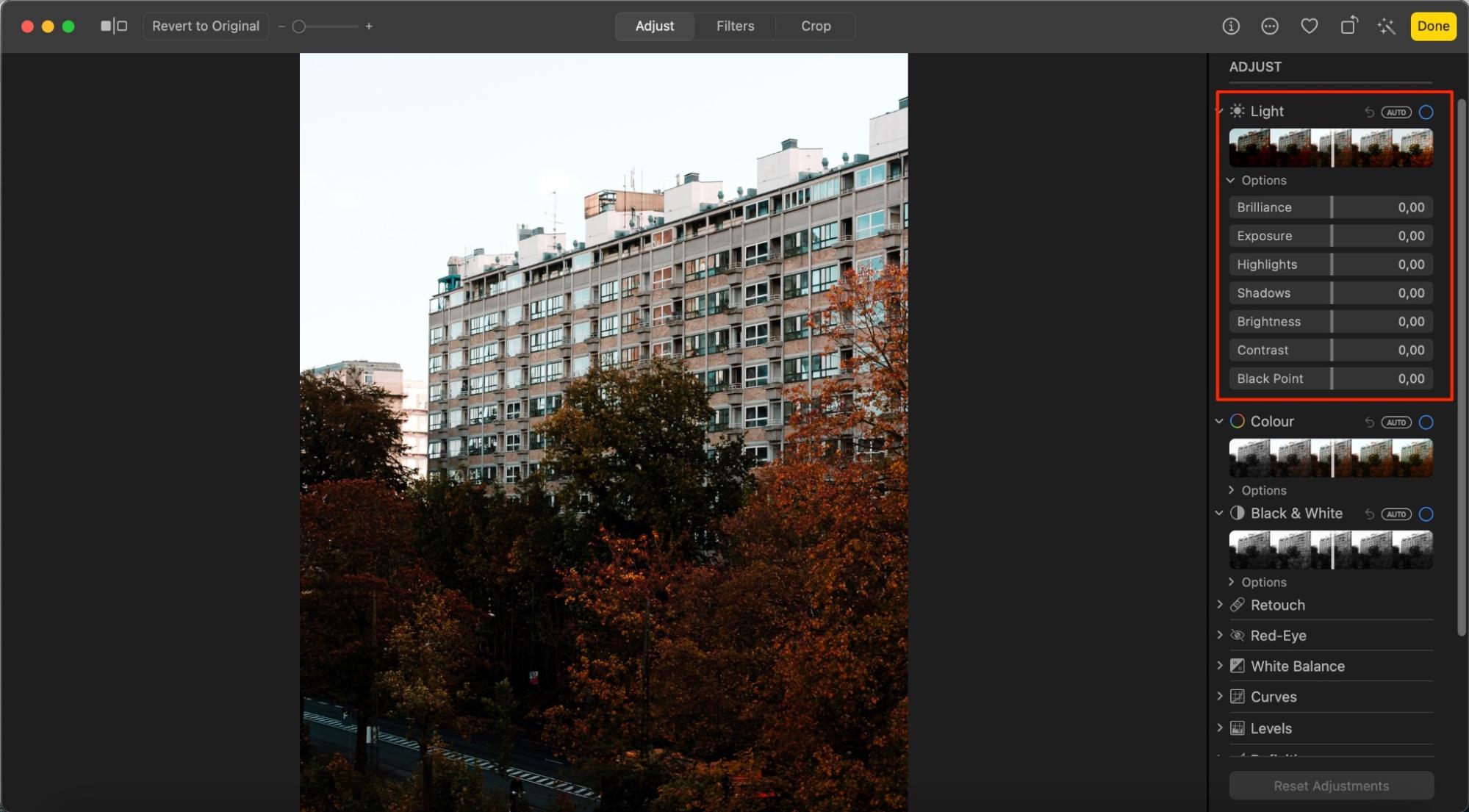Toggle the before/after comparison view icon

click(x=114, y=26)
